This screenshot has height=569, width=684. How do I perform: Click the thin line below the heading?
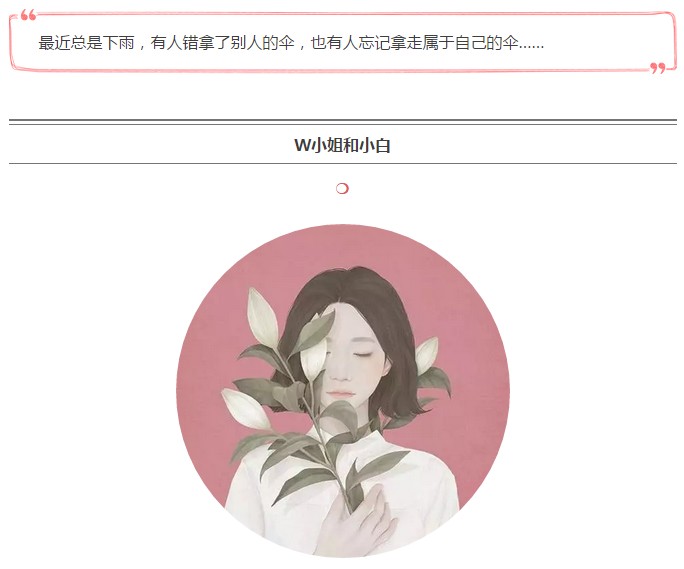(343, 164)
